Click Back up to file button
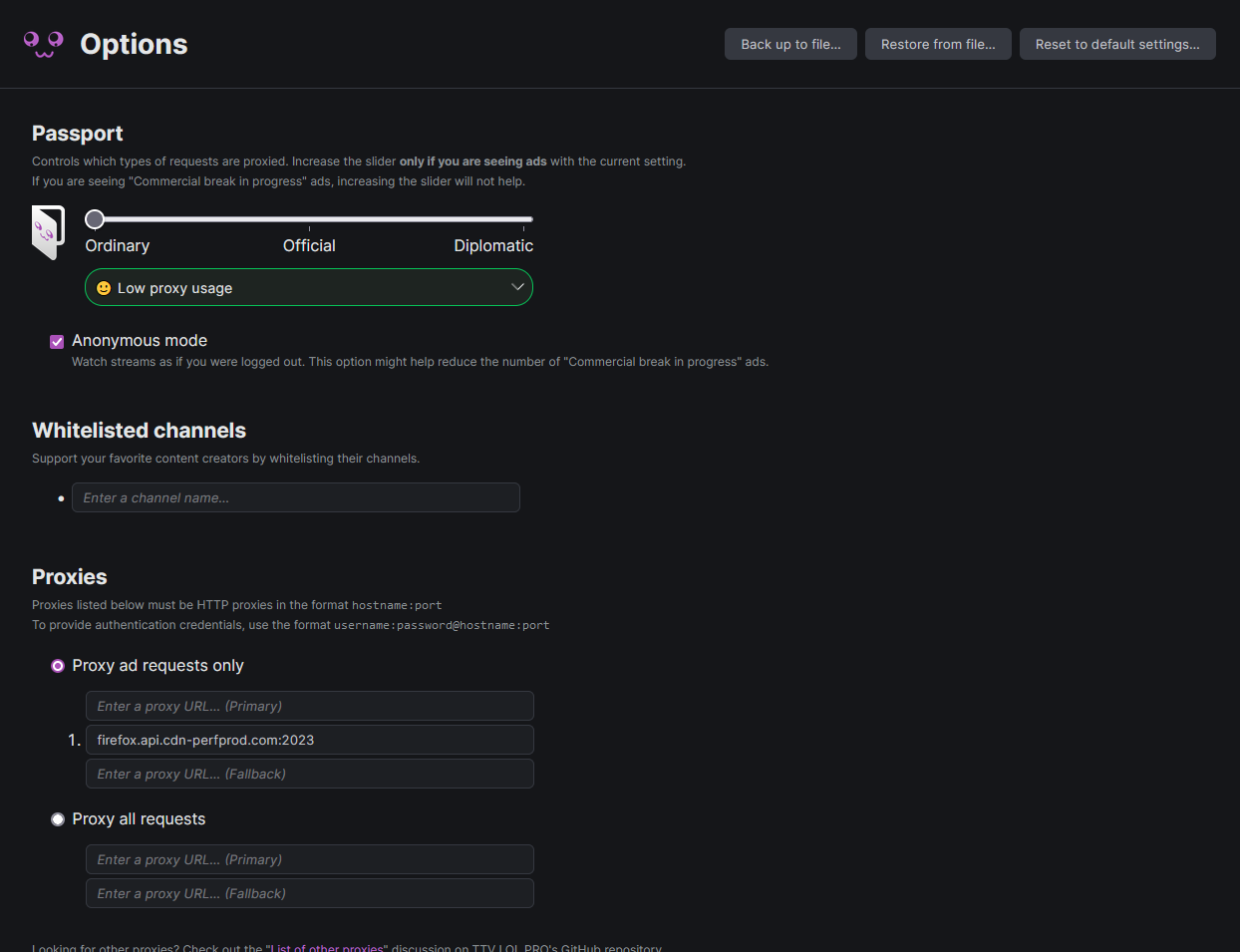Image resolution: width=1240 pixels, height=952 pixels. 790,44
